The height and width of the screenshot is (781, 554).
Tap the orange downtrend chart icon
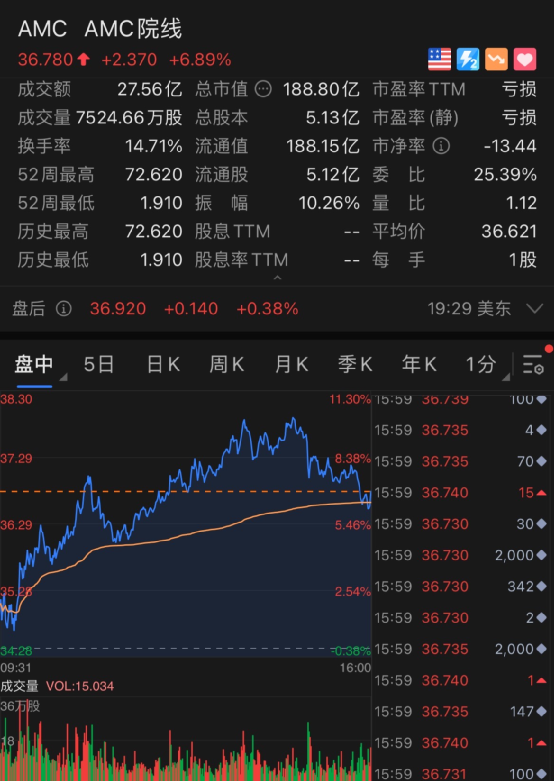point(496,59)
